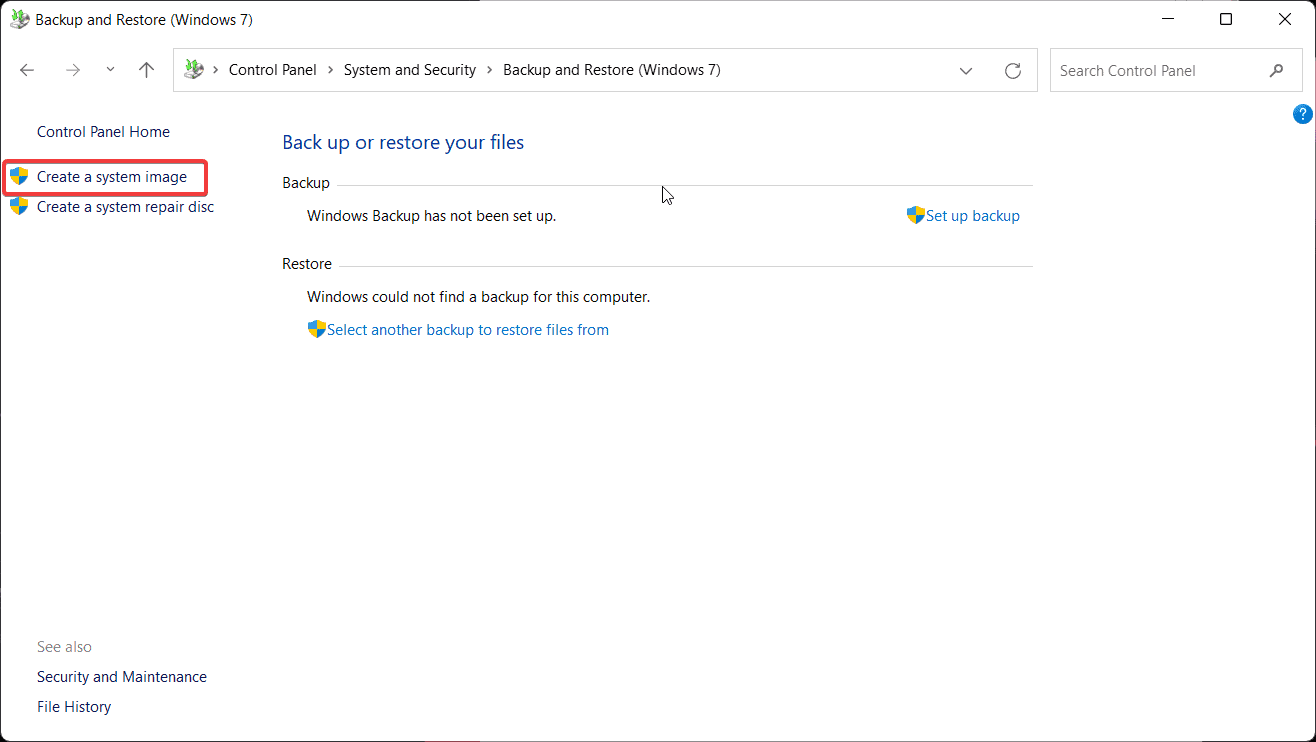Select Backup and Restore (Windows 7) breadcrumb
The height and width of the screenshot is (742, 1316).
(611, 70)
